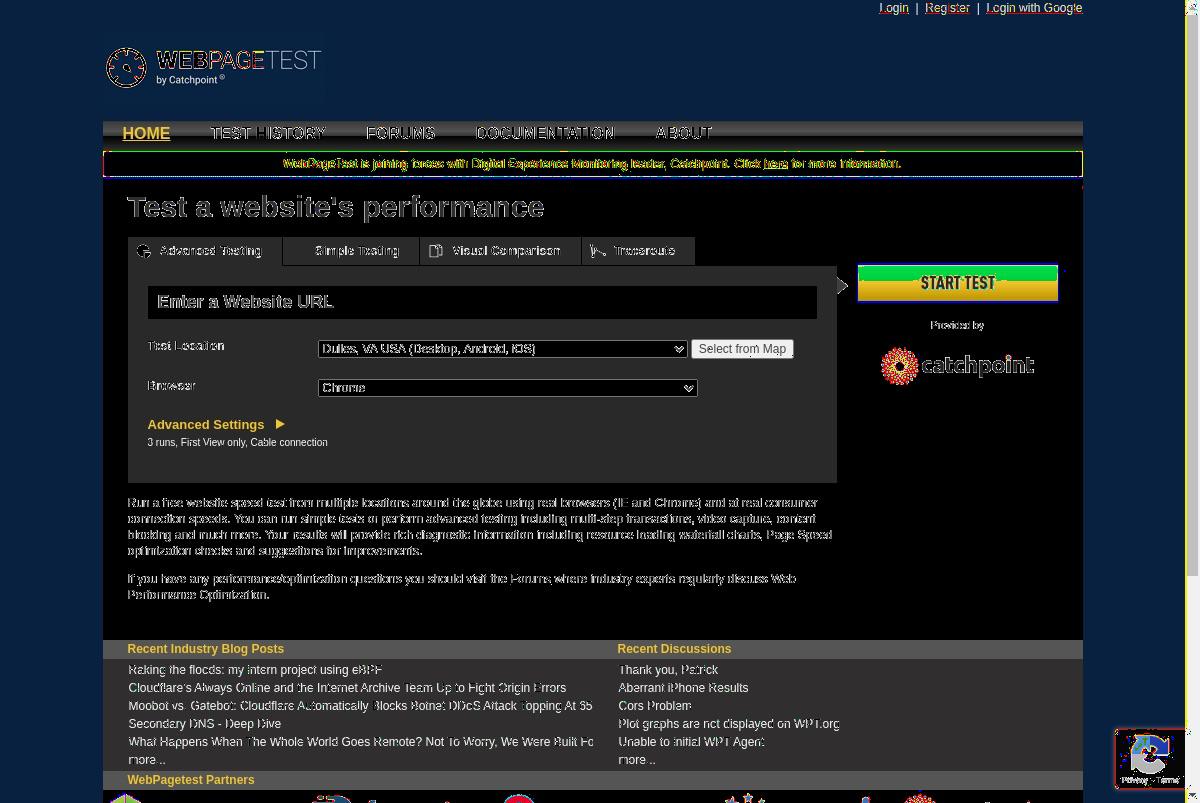Click the 'here' link in announcement banner
The width and height of the screenshot is (1200, 803).
776,164
